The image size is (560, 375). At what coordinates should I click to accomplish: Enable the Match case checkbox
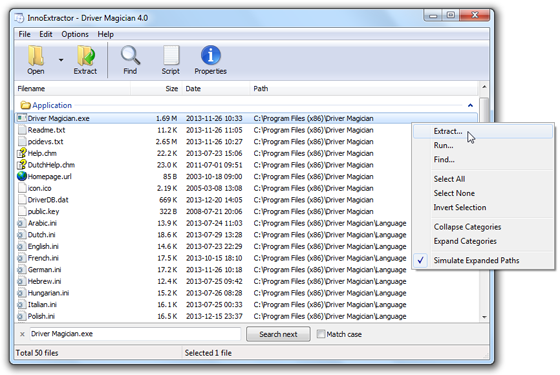(321, 334)
